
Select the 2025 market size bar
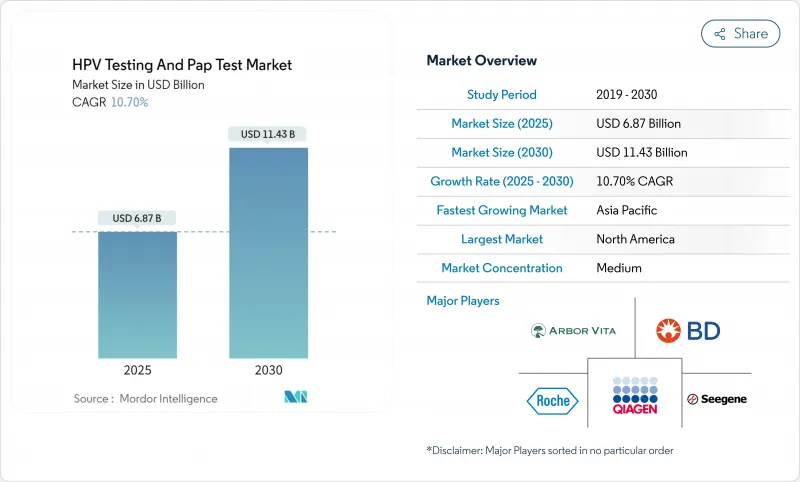pyautogui.click(x=138, y=294)
